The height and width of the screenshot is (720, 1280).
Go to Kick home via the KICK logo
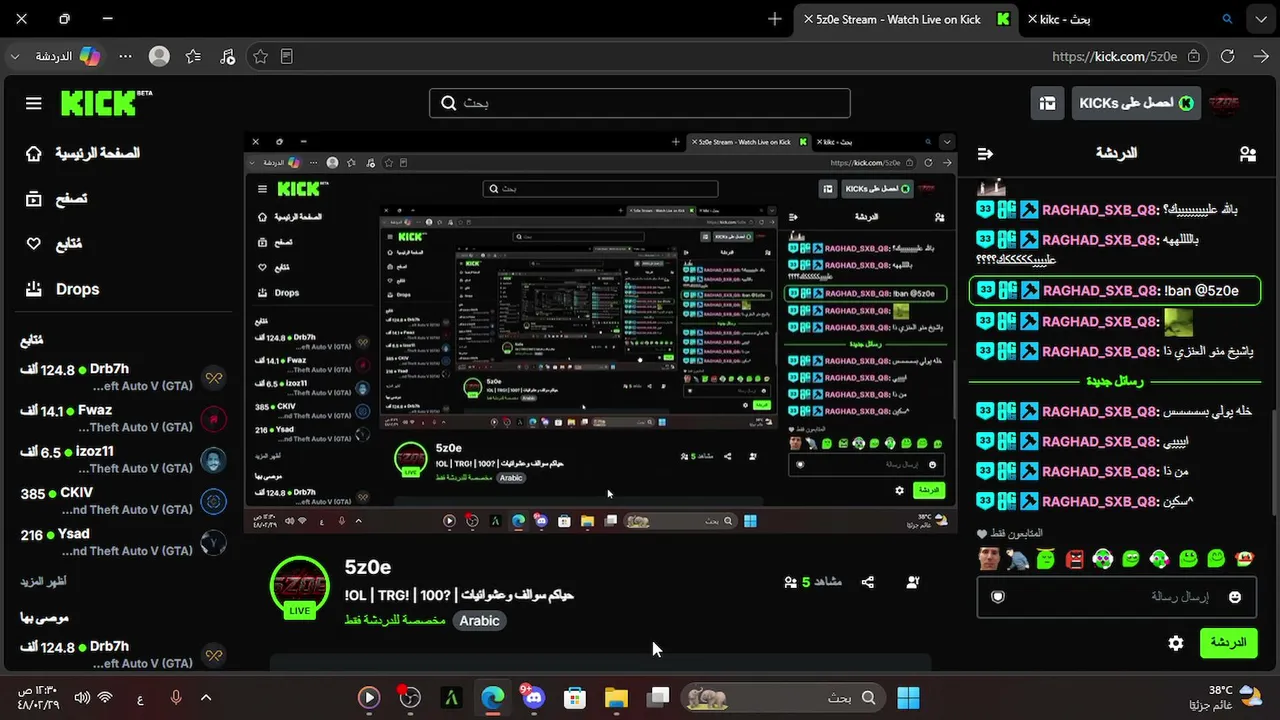pos(106,103)
